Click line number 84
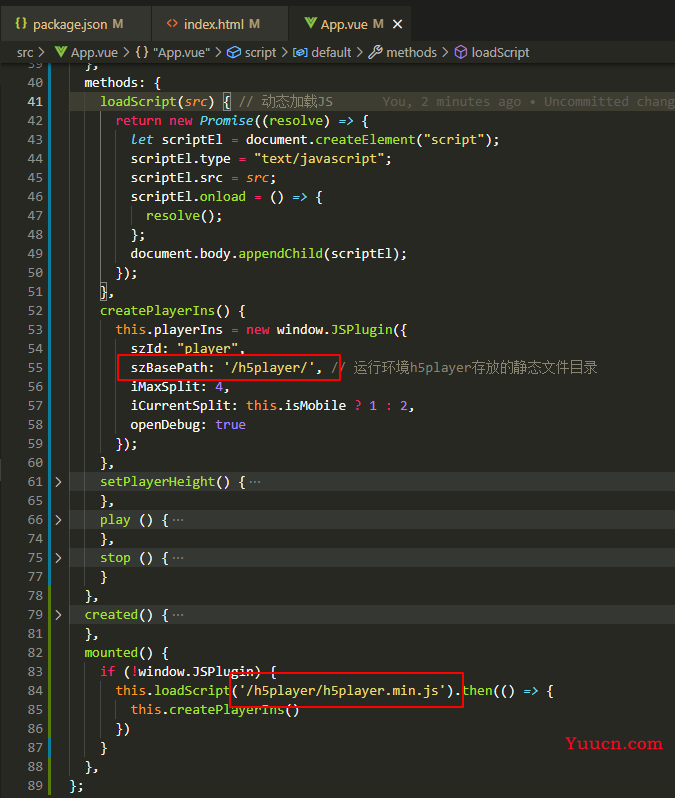 pyautogui.click(x=35, y=691)
